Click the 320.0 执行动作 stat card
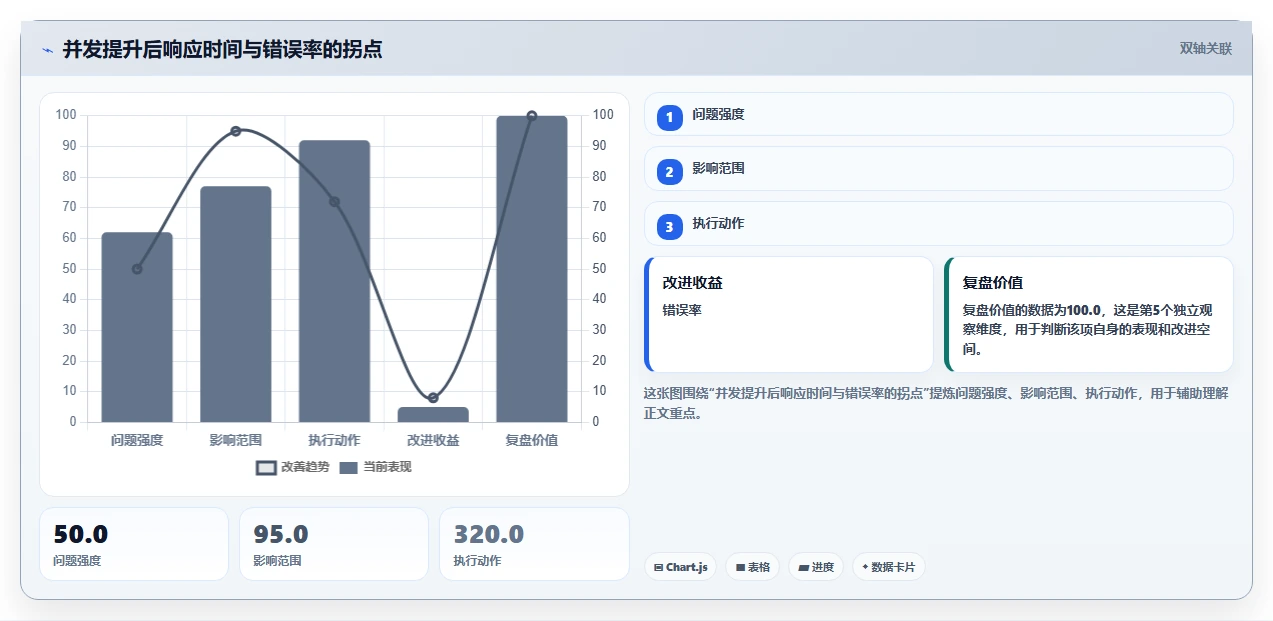The height and width of the screenshot is (621, 1273). click(534, 544)
